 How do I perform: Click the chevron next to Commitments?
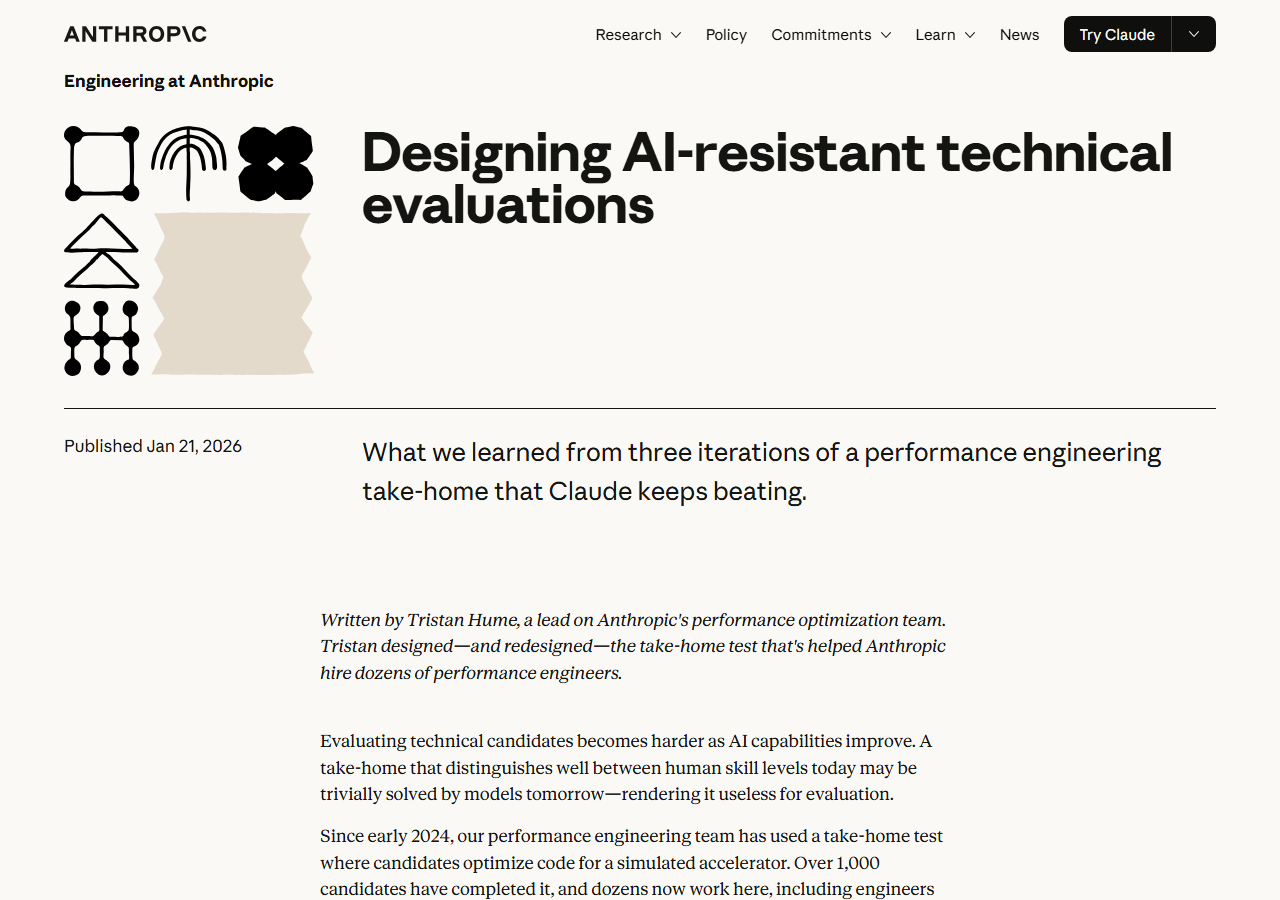[886, 35]
